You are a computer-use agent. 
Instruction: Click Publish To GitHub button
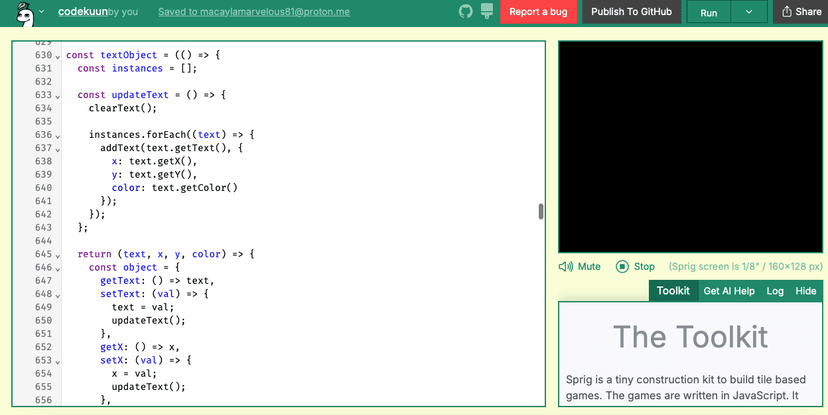[x=633, y=12]
